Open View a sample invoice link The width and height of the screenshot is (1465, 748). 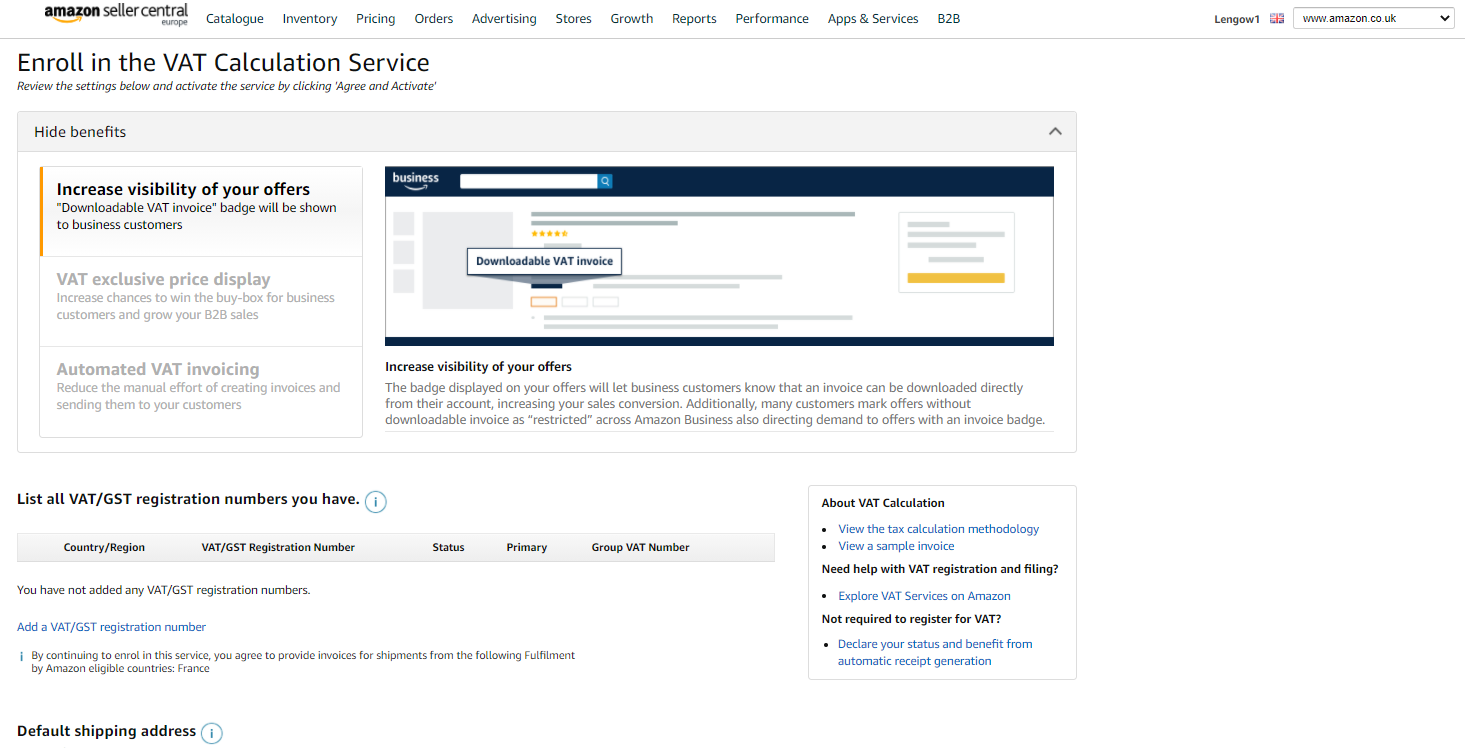[x=896, y=546]
